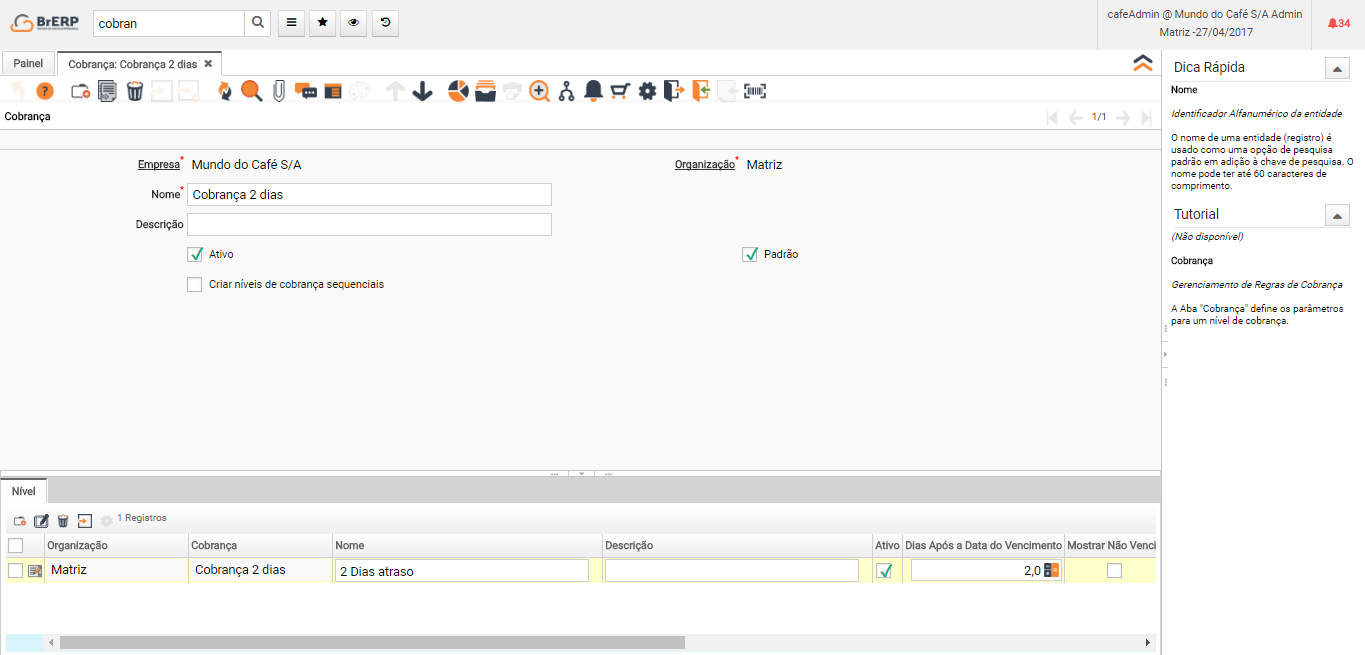Select the Cobrança: Cobrança 2 dias tab
1365x655 pixels.
pos(133,63)
